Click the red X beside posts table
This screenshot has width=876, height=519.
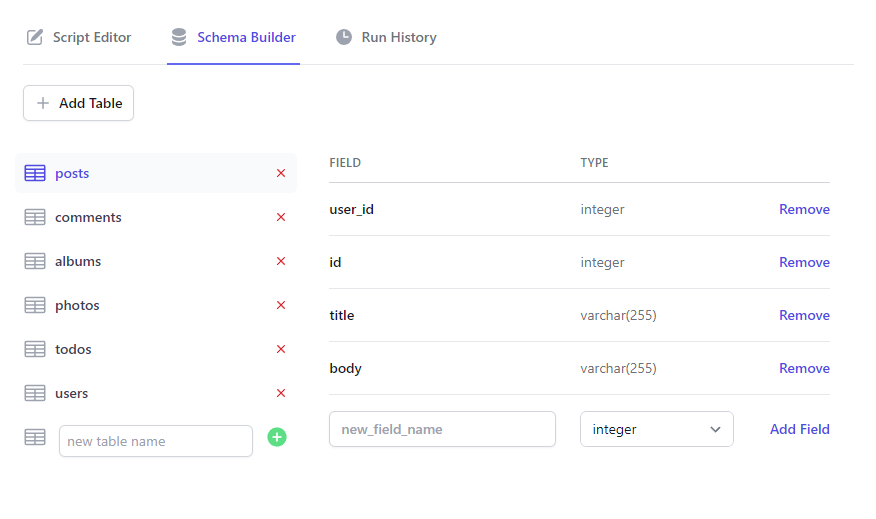pos(281,173)
